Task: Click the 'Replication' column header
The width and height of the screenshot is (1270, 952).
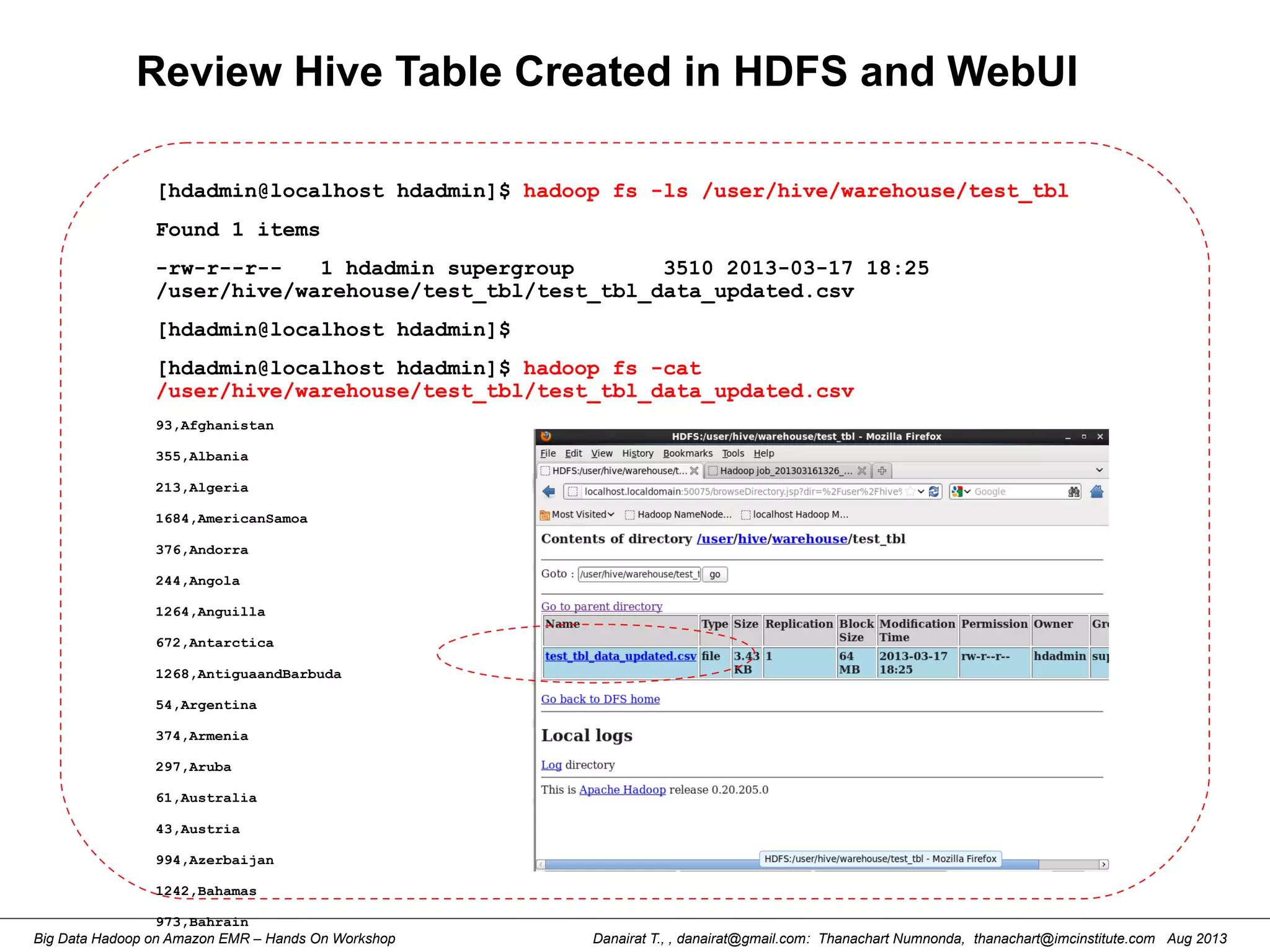Action: [x=799, y=631]
